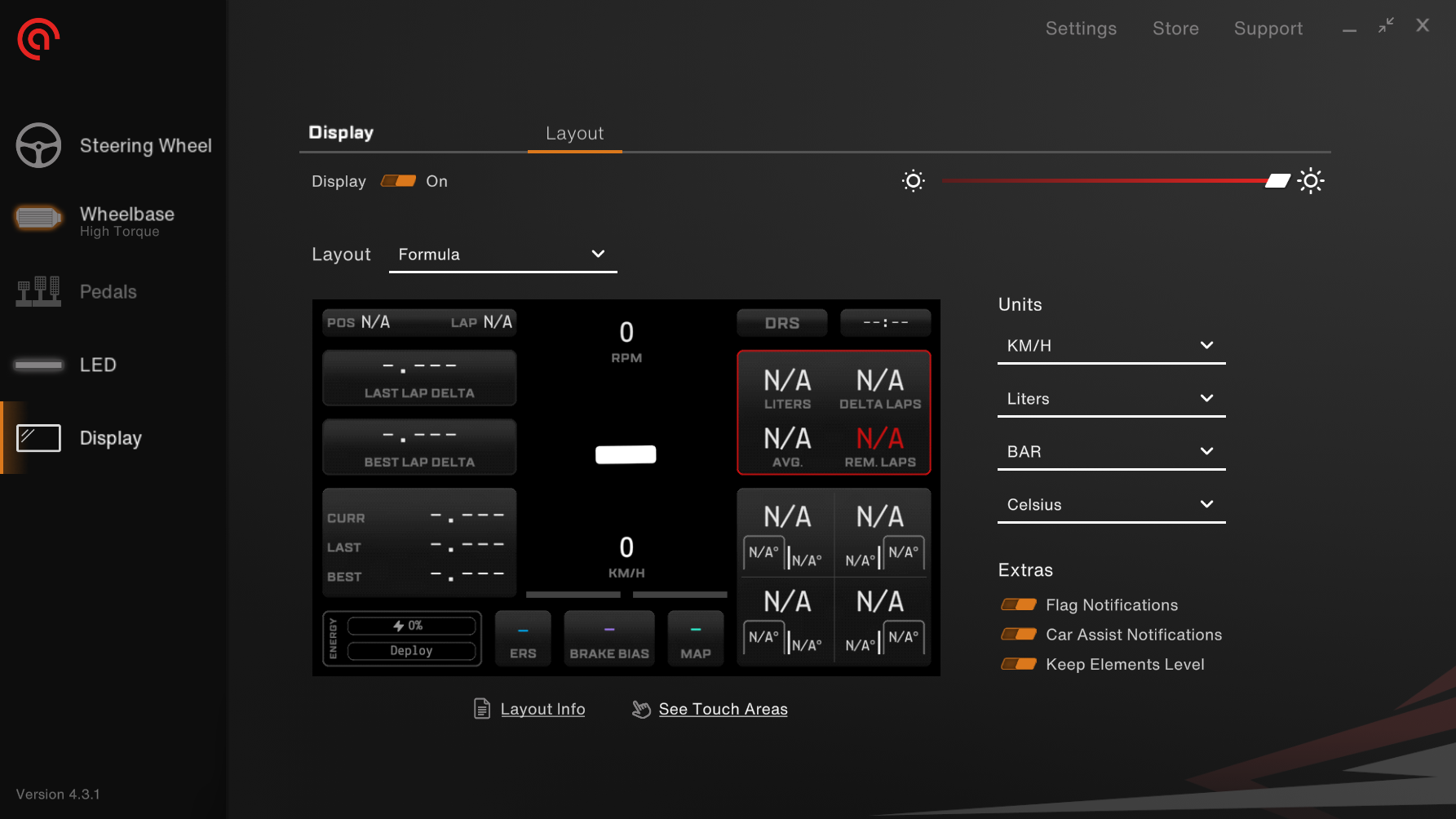The width and height of the screenshot is (1456, 819).
Task: Click the low brightness sun icon
Action: tap(913, 181)
